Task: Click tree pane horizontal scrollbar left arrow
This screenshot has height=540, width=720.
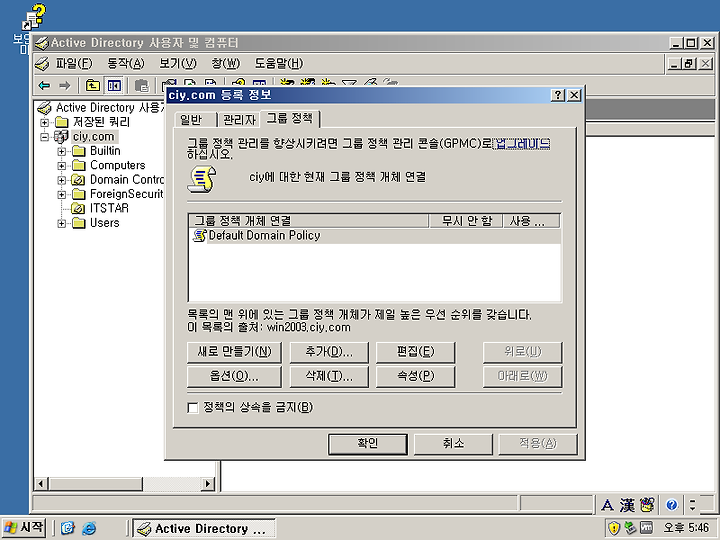Action: [x=41, y=484]
